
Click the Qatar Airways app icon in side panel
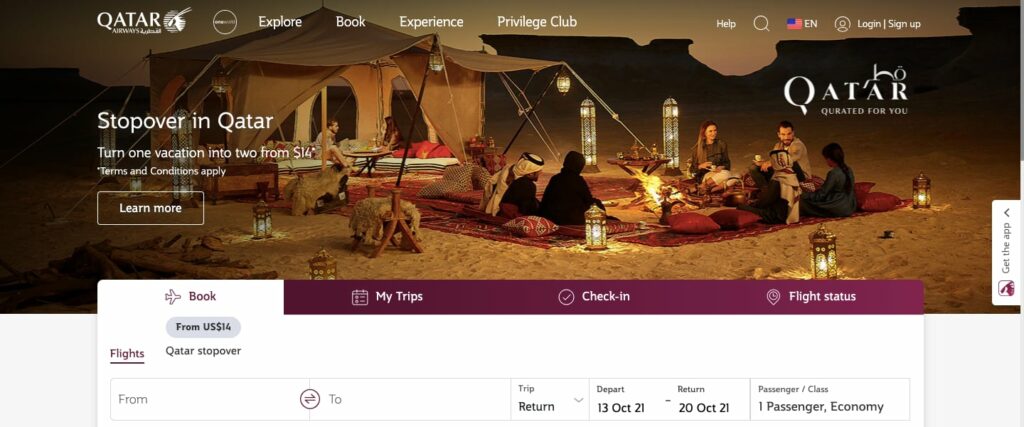pos(1006,288)
